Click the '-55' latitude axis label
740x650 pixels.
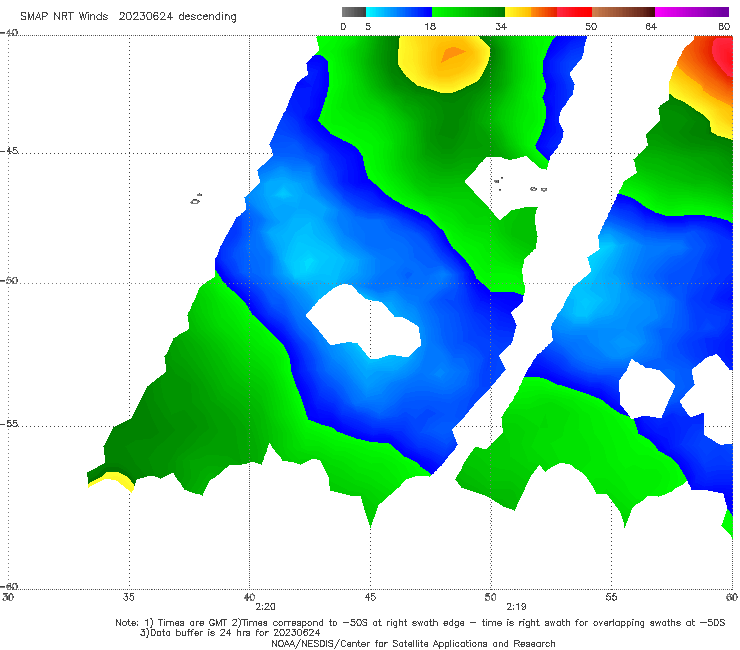[x=9, y=423]
